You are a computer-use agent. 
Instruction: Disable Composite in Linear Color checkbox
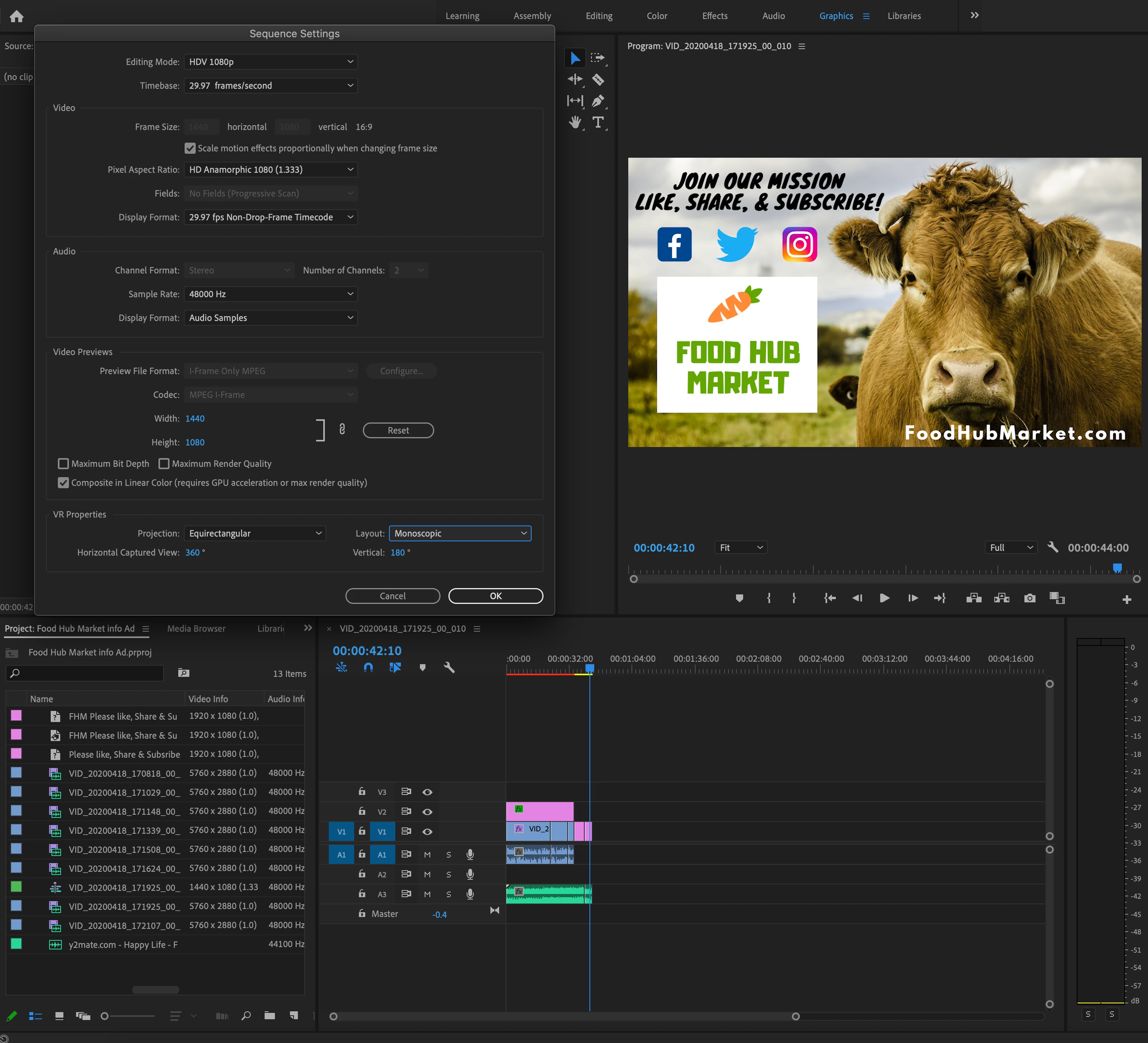click(63, 483)
